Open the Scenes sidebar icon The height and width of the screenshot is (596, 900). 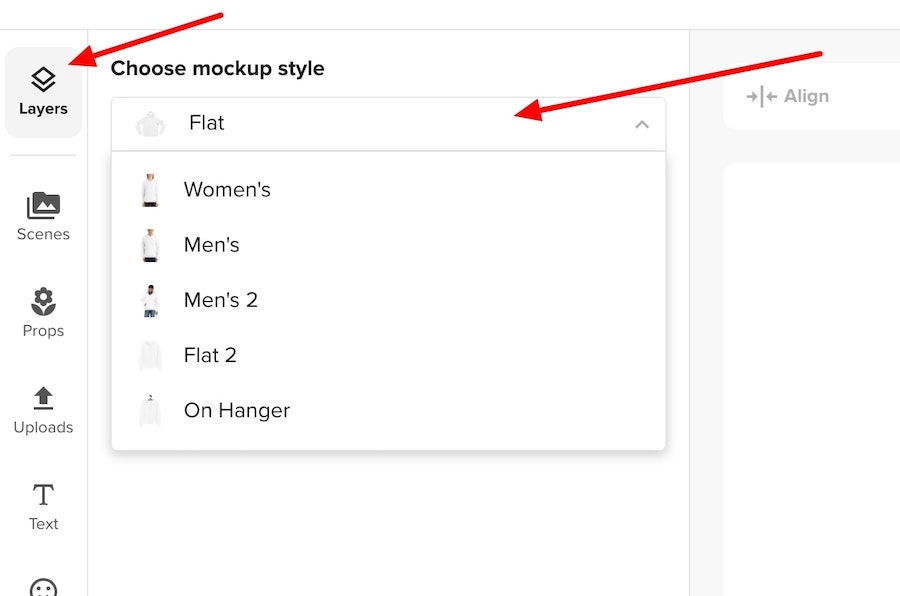tap(43, 206)
